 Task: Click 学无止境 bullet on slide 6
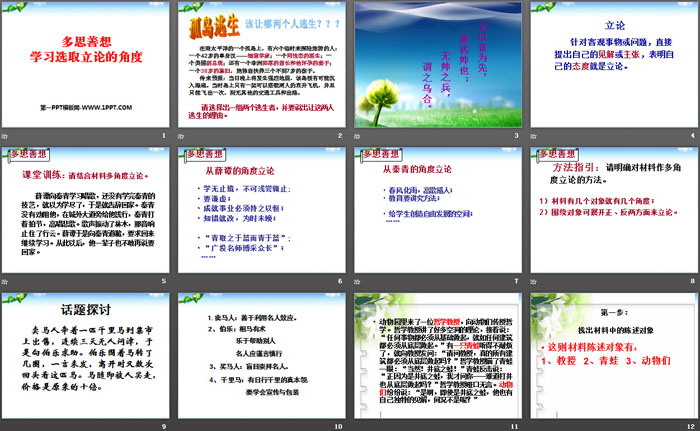click(x=246, y=189)
